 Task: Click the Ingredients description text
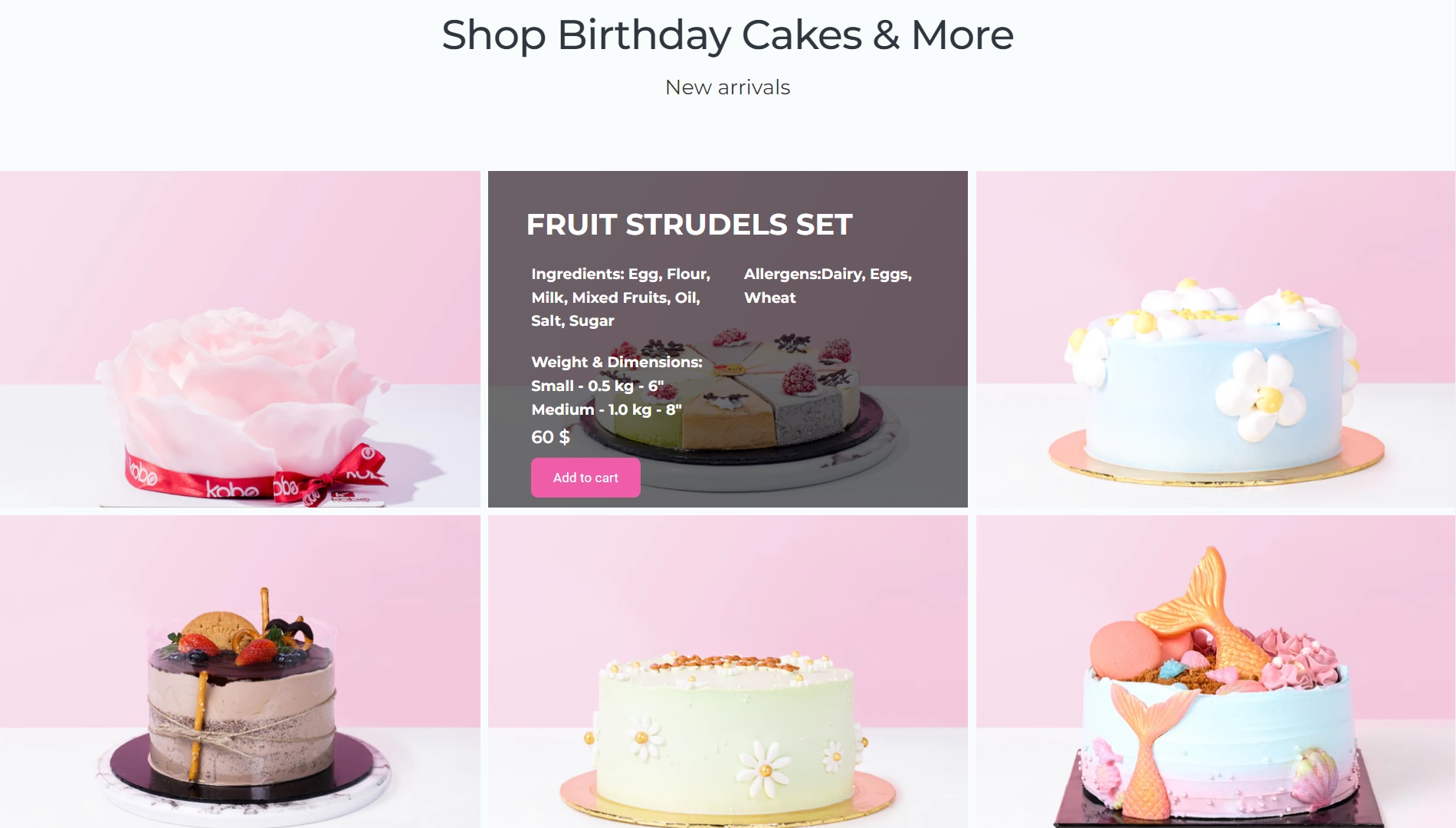pos(621,297)
